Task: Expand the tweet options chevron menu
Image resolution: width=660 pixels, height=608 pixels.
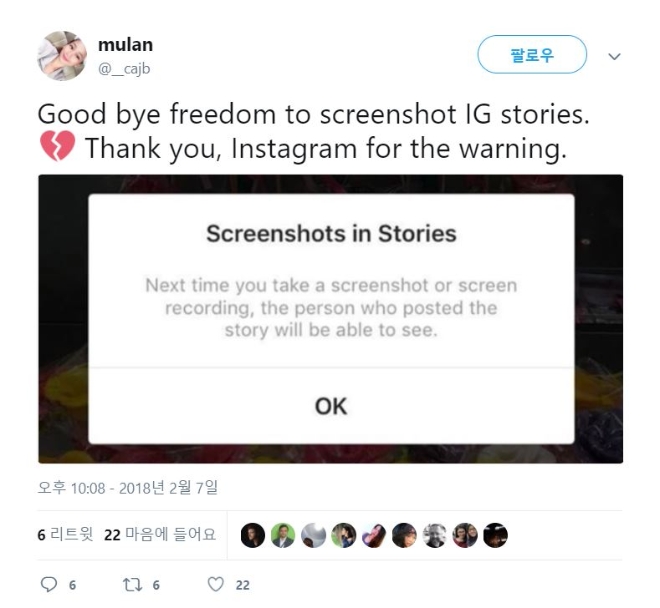Action: click(x=615, y=56)
